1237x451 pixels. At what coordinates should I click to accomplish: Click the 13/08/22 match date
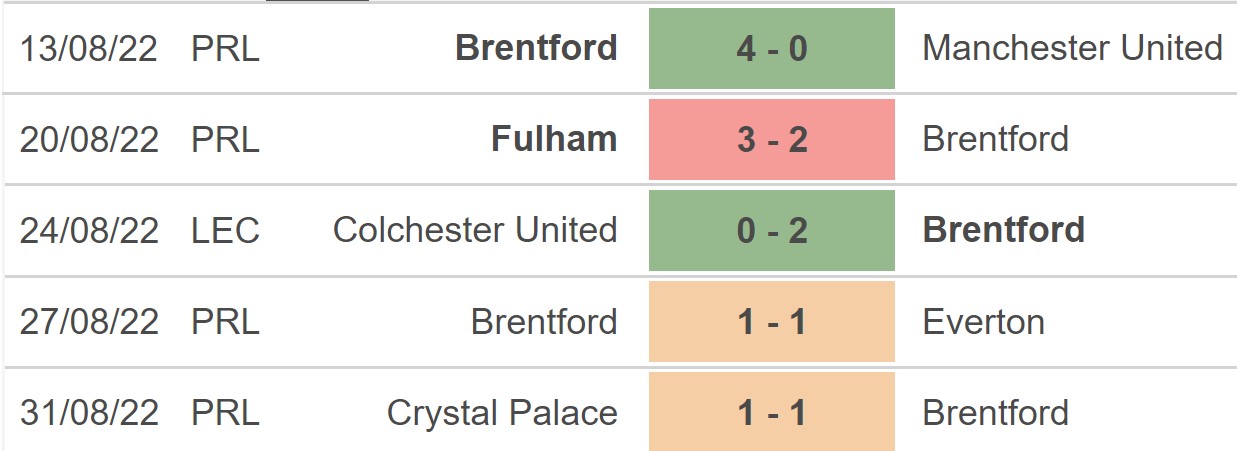(89, 48)
